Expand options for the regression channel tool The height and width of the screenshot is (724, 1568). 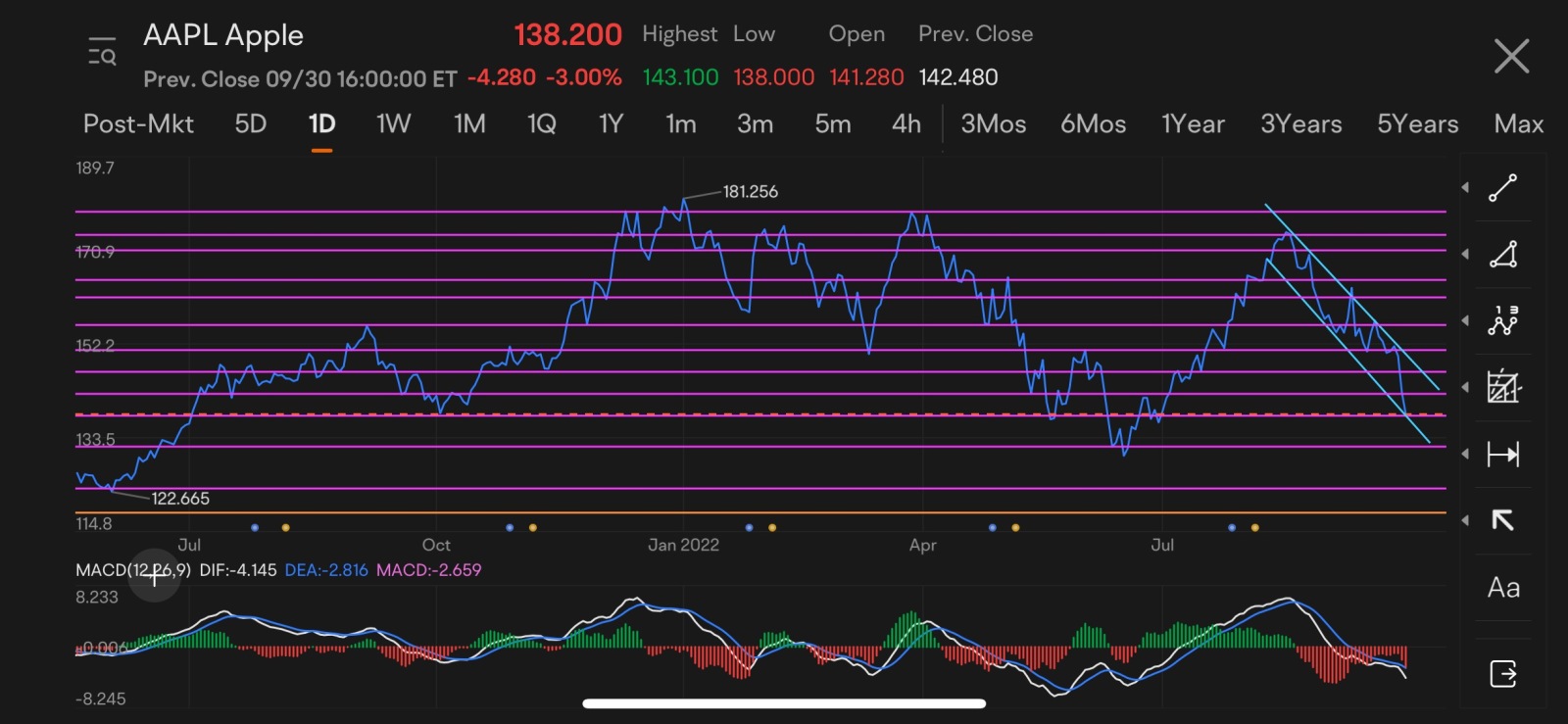[x=1465, y=387]
